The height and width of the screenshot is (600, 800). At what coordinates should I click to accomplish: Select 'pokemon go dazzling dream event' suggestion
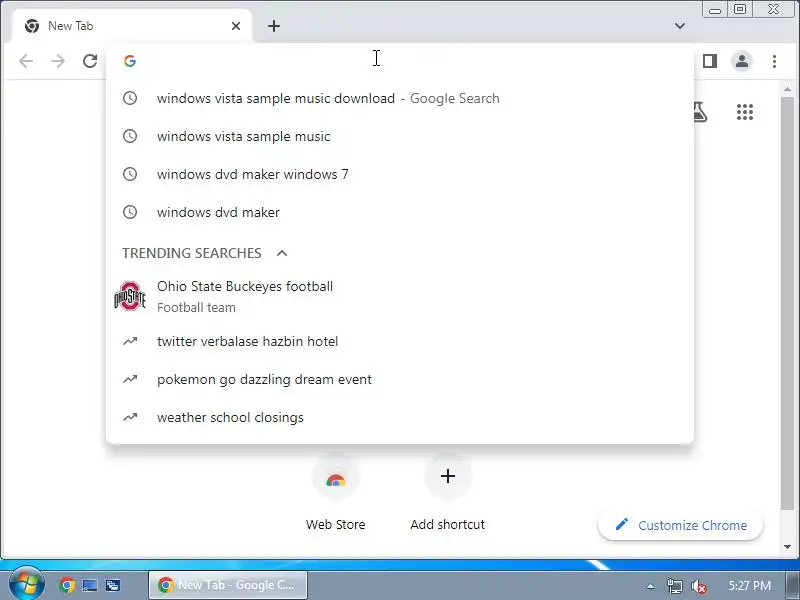tap(399, 379)
